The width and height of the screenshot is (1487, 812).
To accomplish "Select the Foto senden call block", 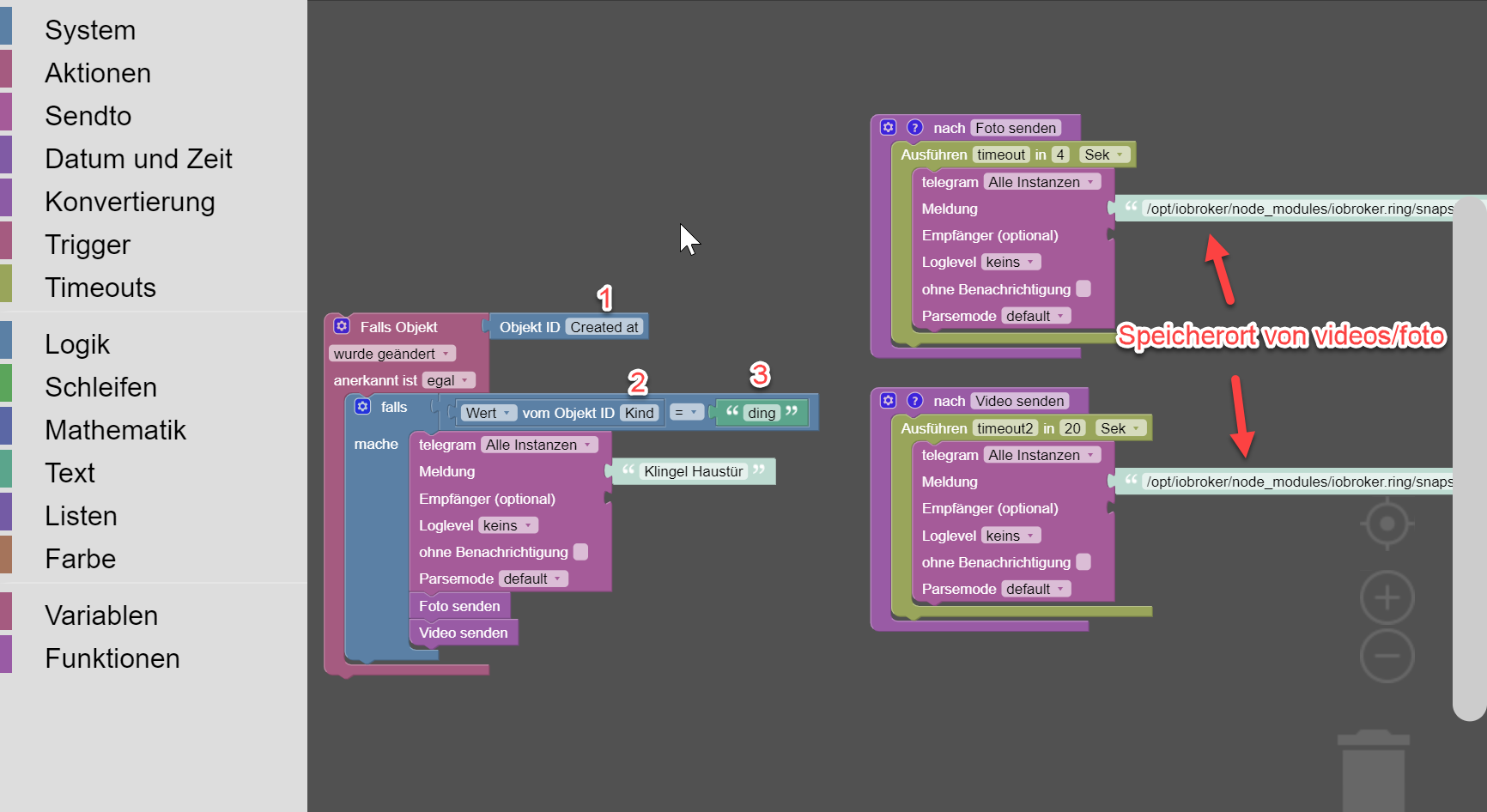I will point(459,606).
